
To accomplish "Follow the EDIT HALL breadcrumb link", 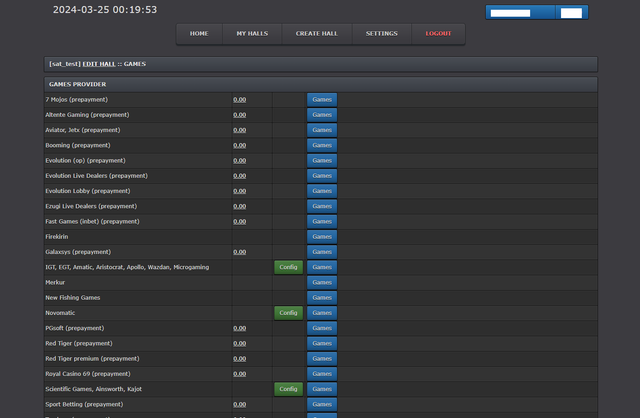I will tap(99, 64).
